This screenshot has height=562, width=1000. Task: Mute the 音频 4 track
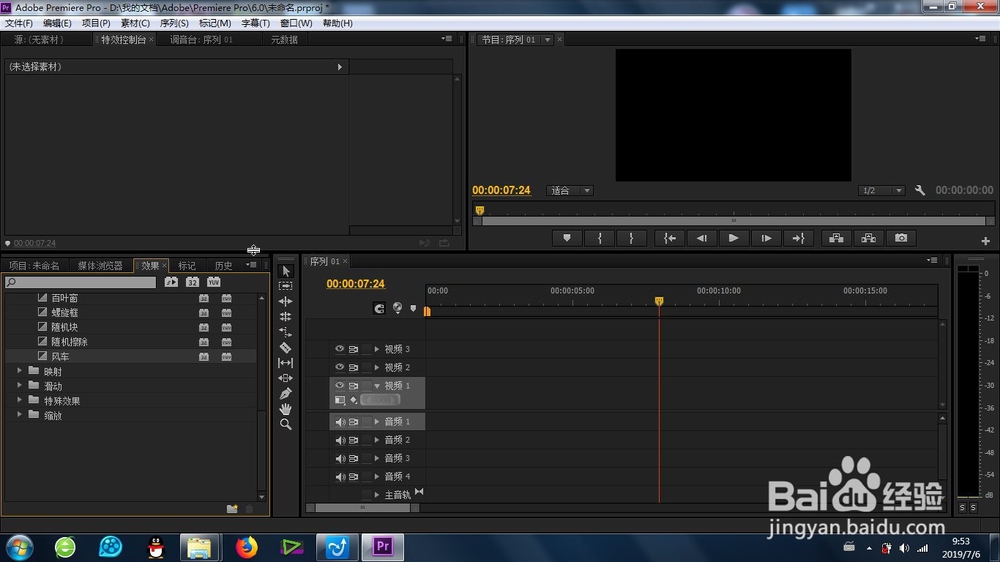coord(340,477)
